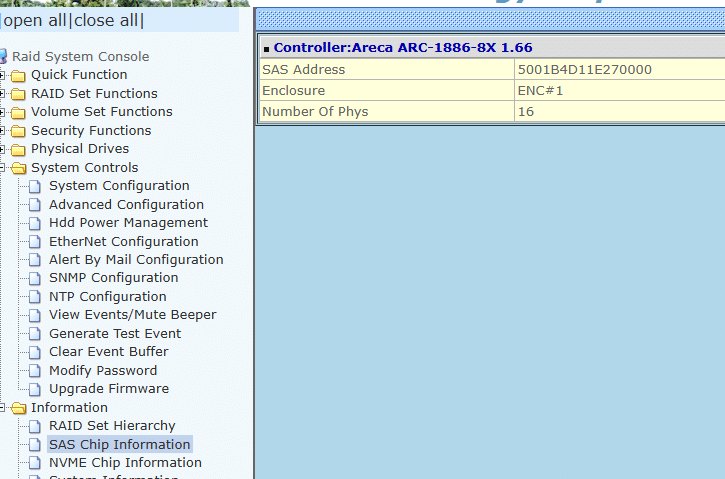
Task: Click the RAID Set Functions folder icon
Action: [18, 94]
